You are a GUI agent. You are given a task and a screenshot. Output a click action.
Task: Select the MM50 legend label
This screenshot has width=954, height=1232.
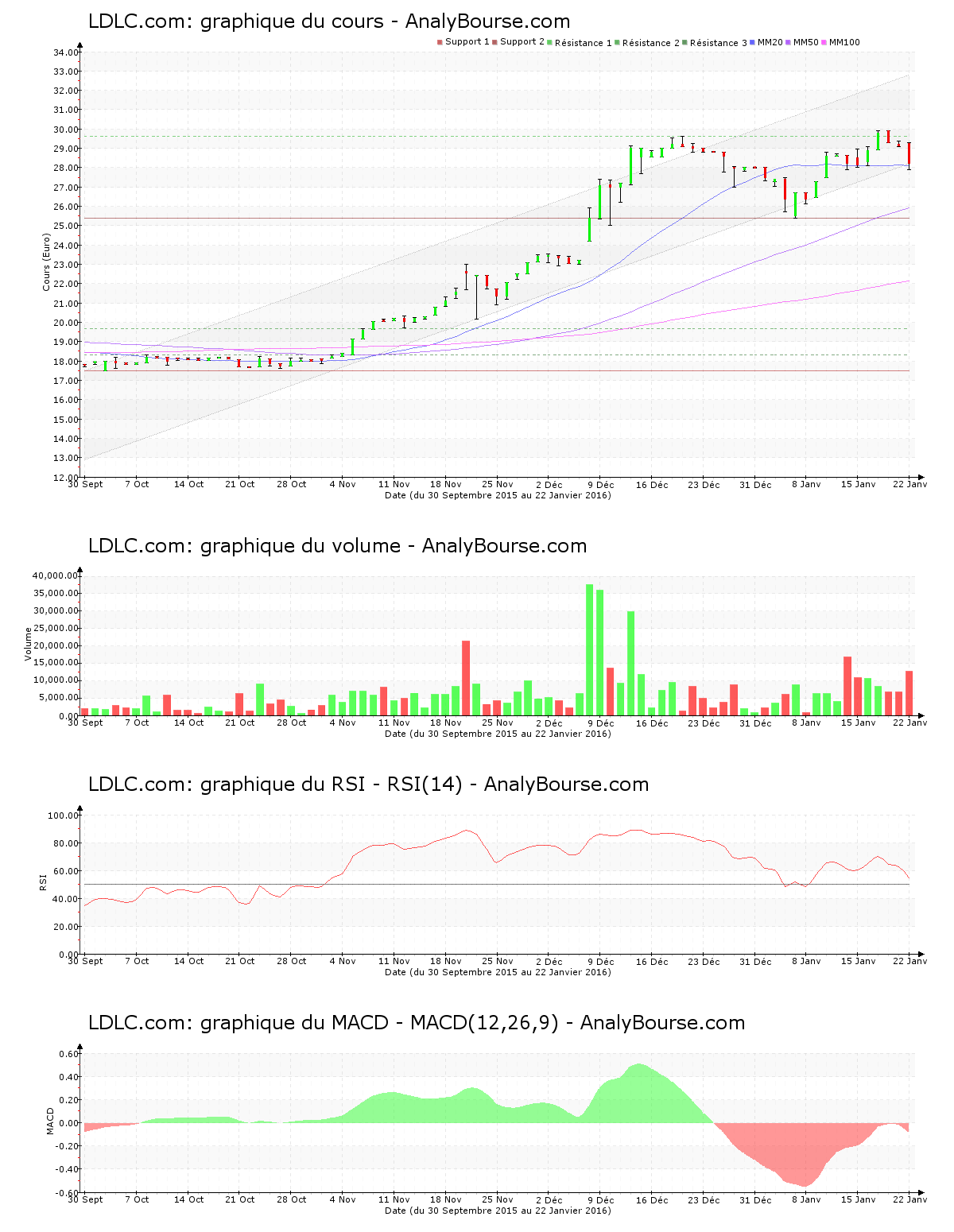(805, 42)
